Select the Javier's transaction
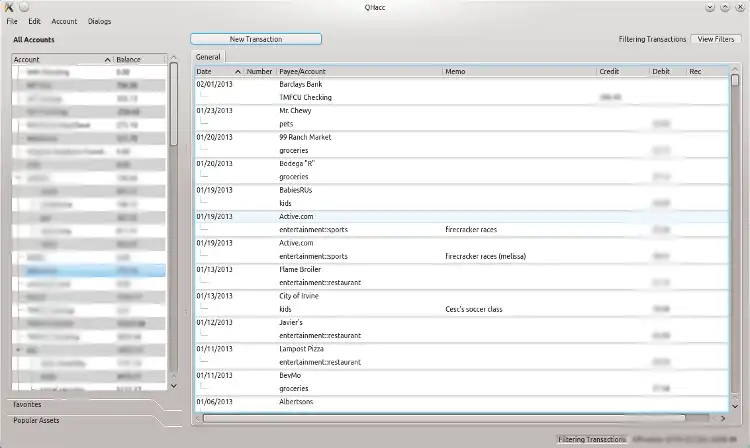This screenshot has height=448, width=750. (462, 323)
